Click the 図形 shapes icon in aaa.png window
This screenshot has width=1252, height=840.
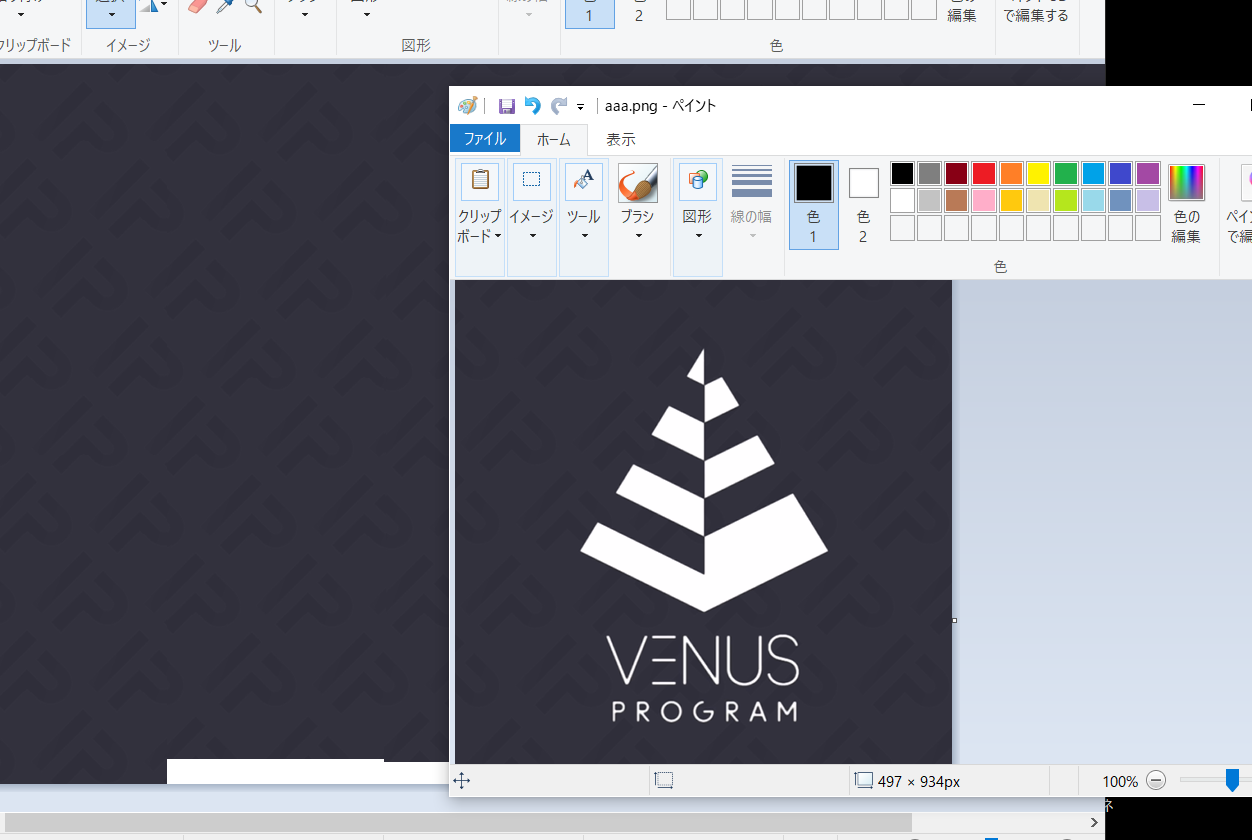pos(698,181)
